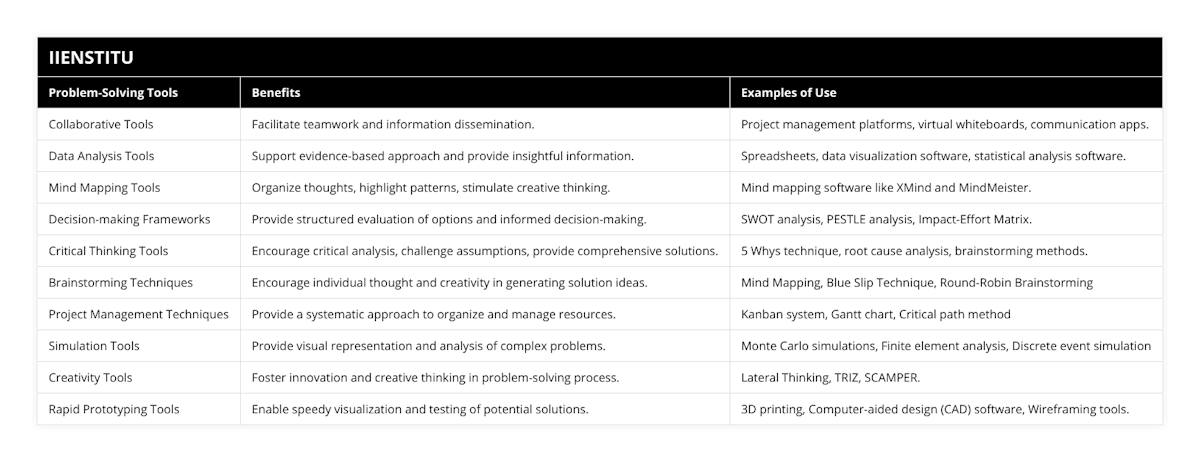The width and height of the screenshot is (1200, 462).
Task: Click the Creativity Tools row label
Action: (90, 378)
